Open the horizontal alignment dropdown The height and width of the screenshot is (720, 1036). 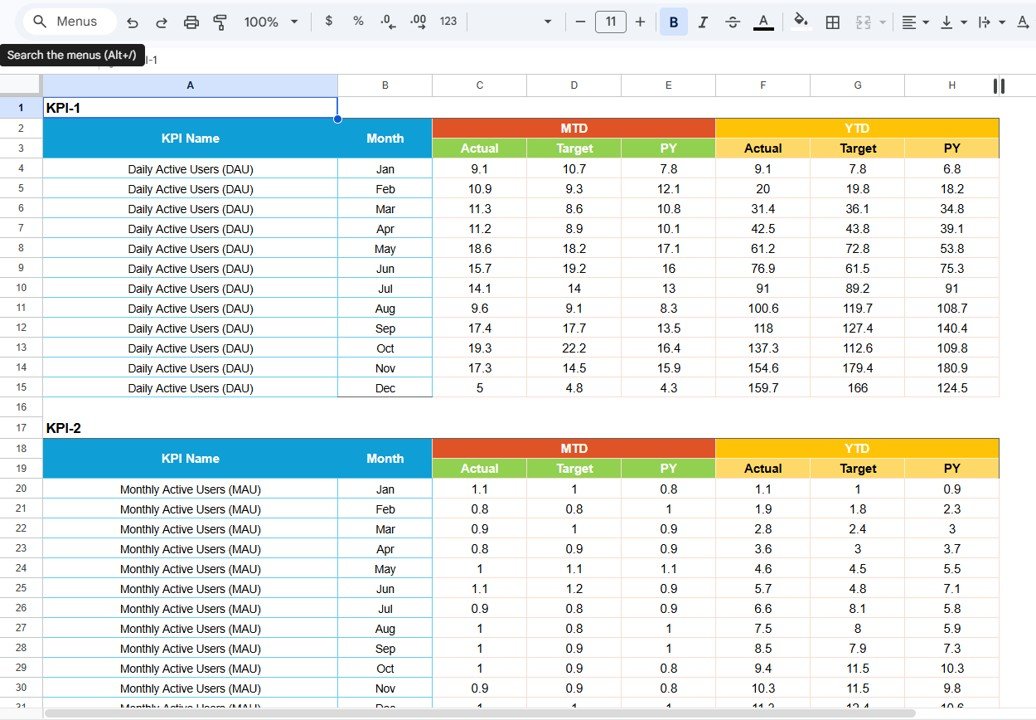(x=912, y=21)
